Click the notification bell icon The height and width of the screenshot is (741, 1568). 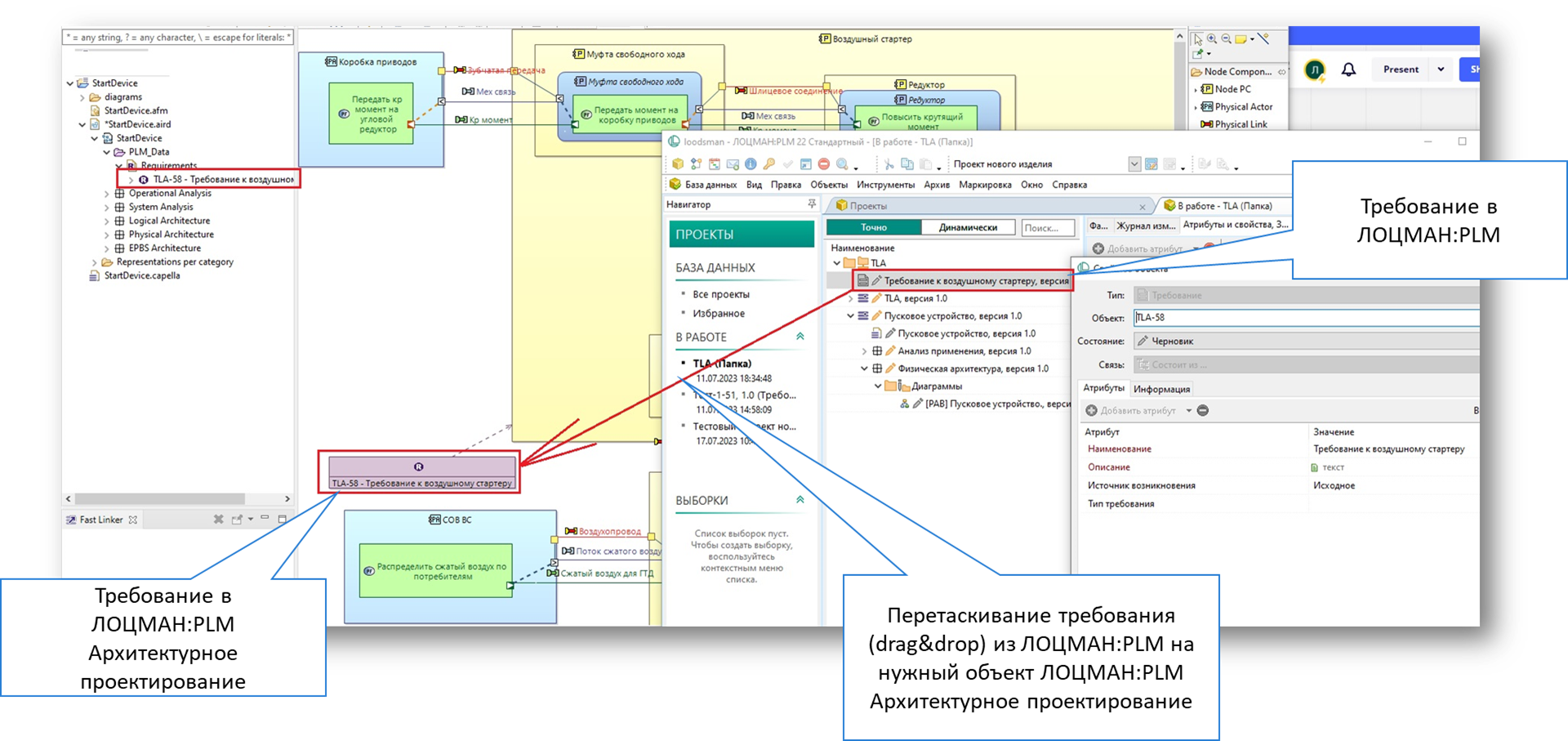pyautogui.click(x=1348, y=69)
